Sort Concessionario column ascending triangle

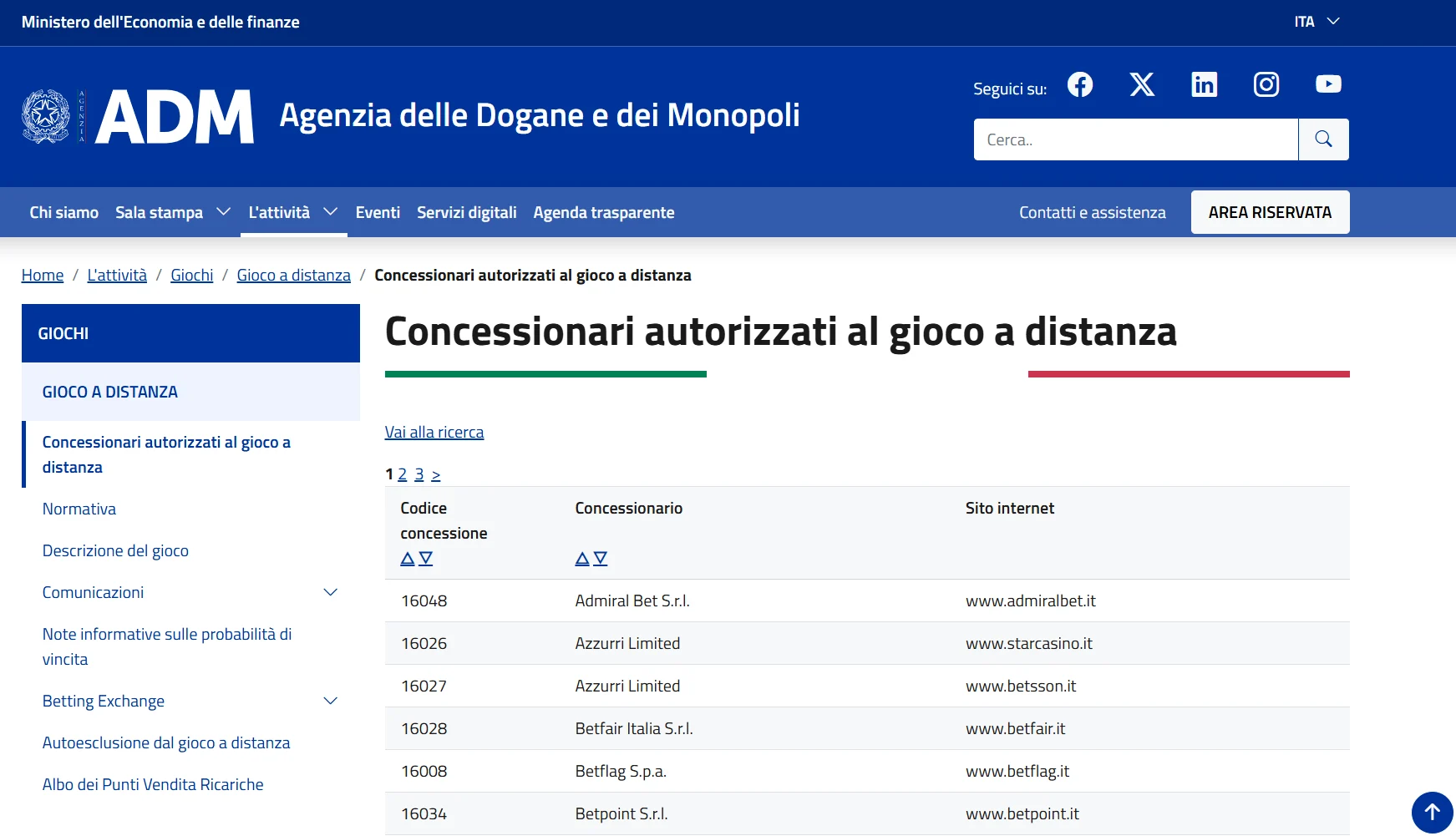click(582, 559)
